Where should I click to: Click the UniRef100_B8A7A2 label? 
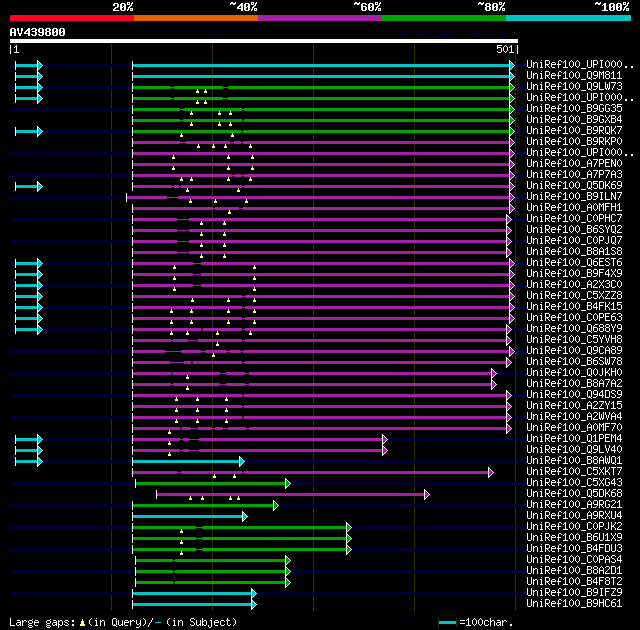(574, 384)
